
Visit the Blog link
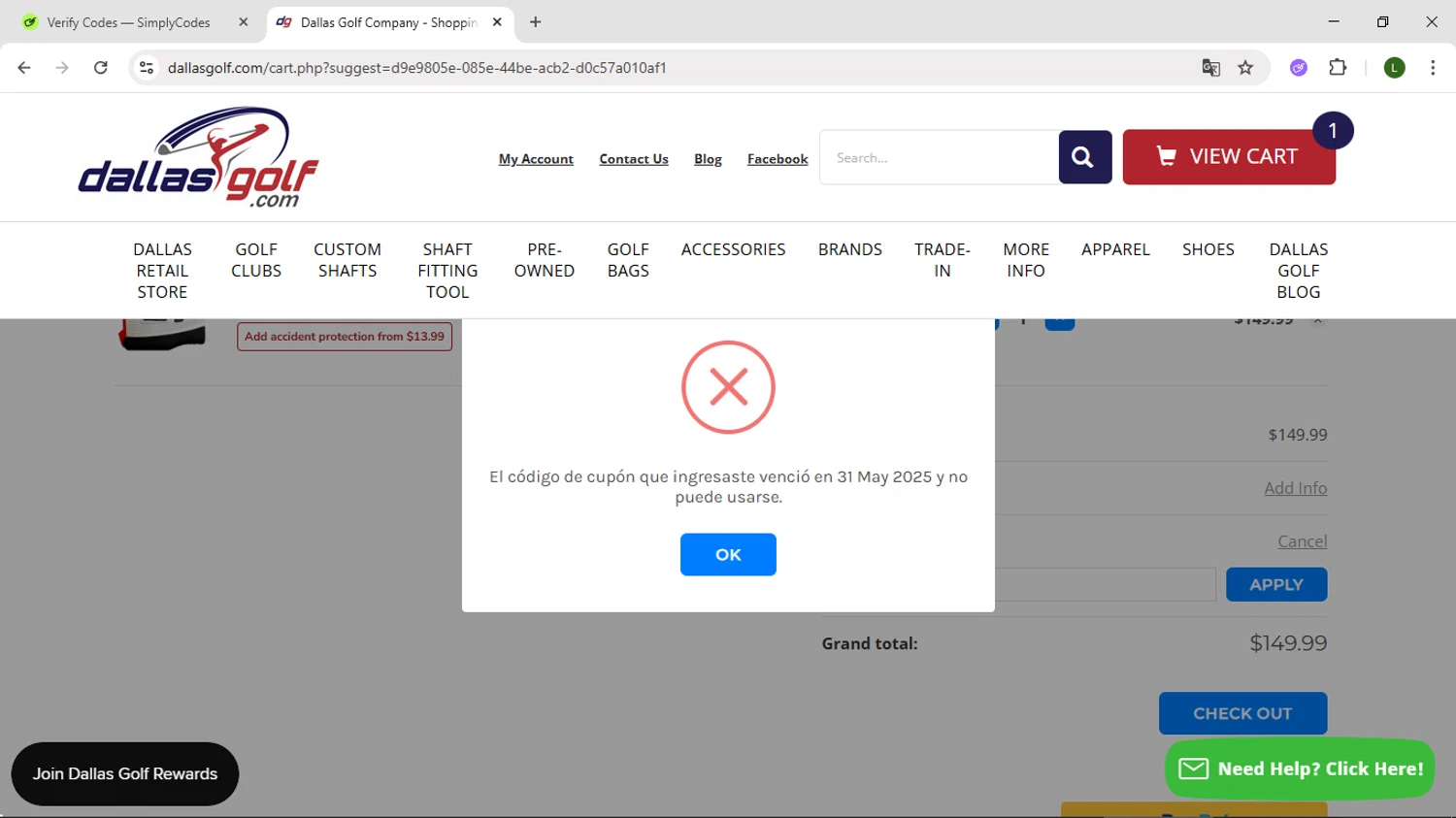(708, 159)
